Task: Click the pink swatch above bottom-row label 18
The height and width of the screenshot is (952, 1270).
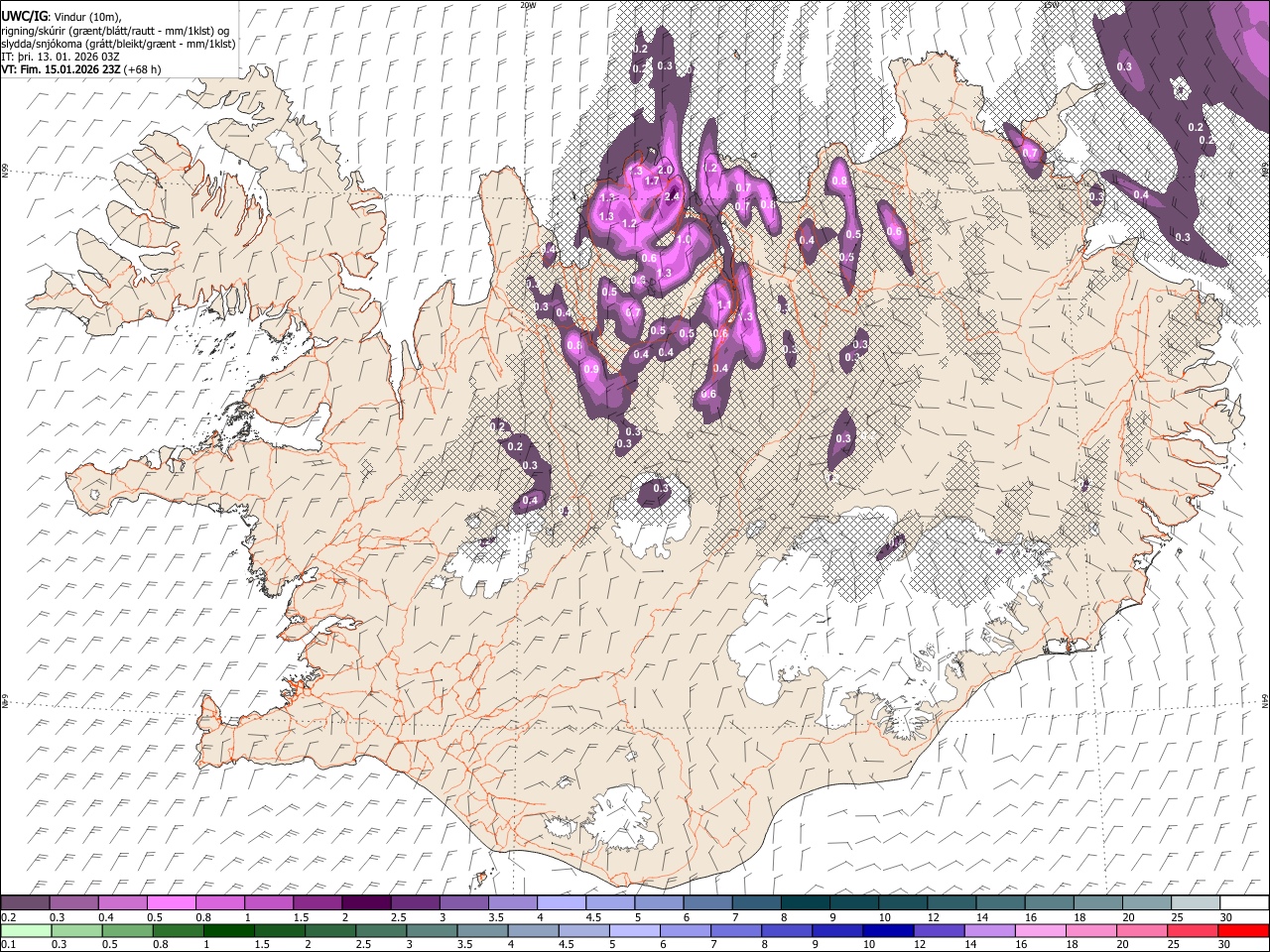Action: pyautogui.click(x=1092, y=930)
